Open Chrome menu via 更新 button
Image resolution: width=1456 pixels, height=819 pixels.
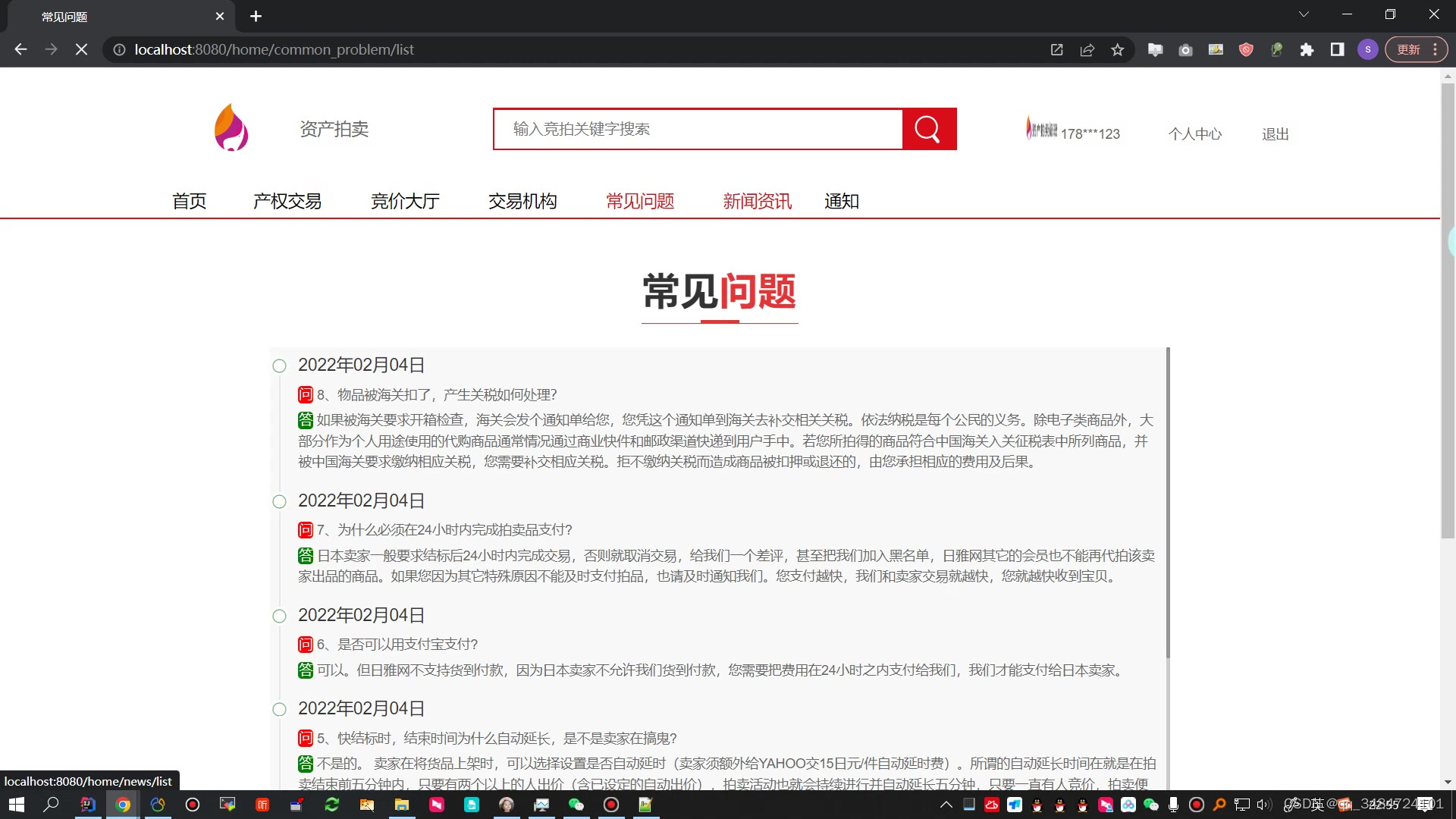pos(1415,49)
